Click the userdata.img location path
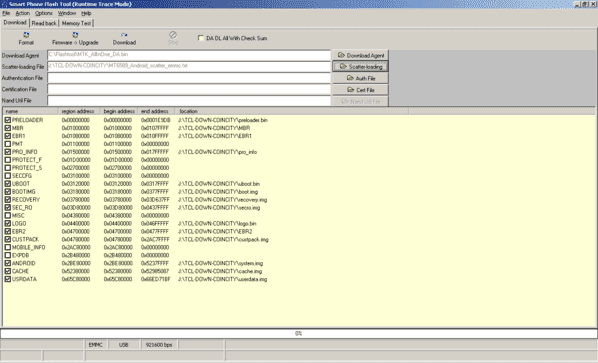Image resolution: width=598 pixels, height=363 pixels. point(223,279)
